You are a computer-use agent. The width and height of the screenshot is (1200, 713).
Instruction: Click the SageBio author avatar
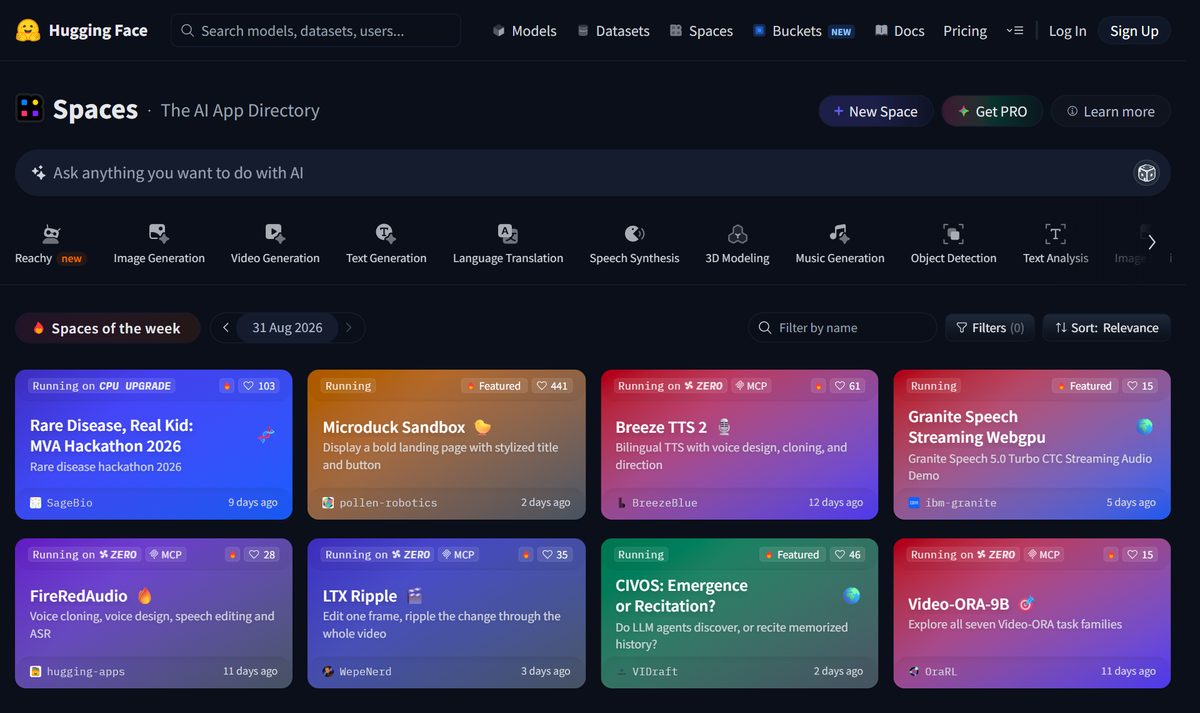pyautogui.click(x=35, y=503)
